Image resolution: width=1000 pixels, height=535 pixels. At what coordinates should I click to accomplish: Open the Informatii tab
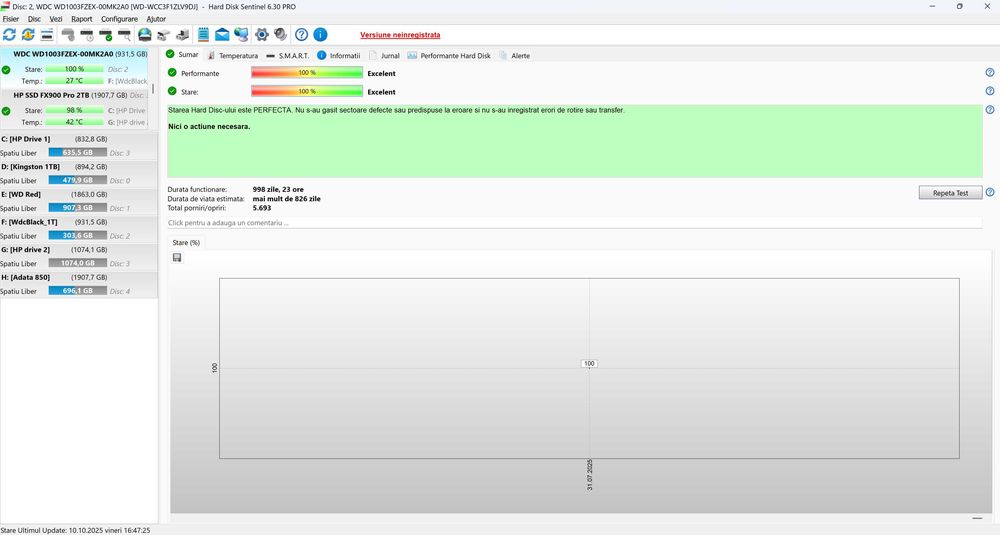(339, 55)
